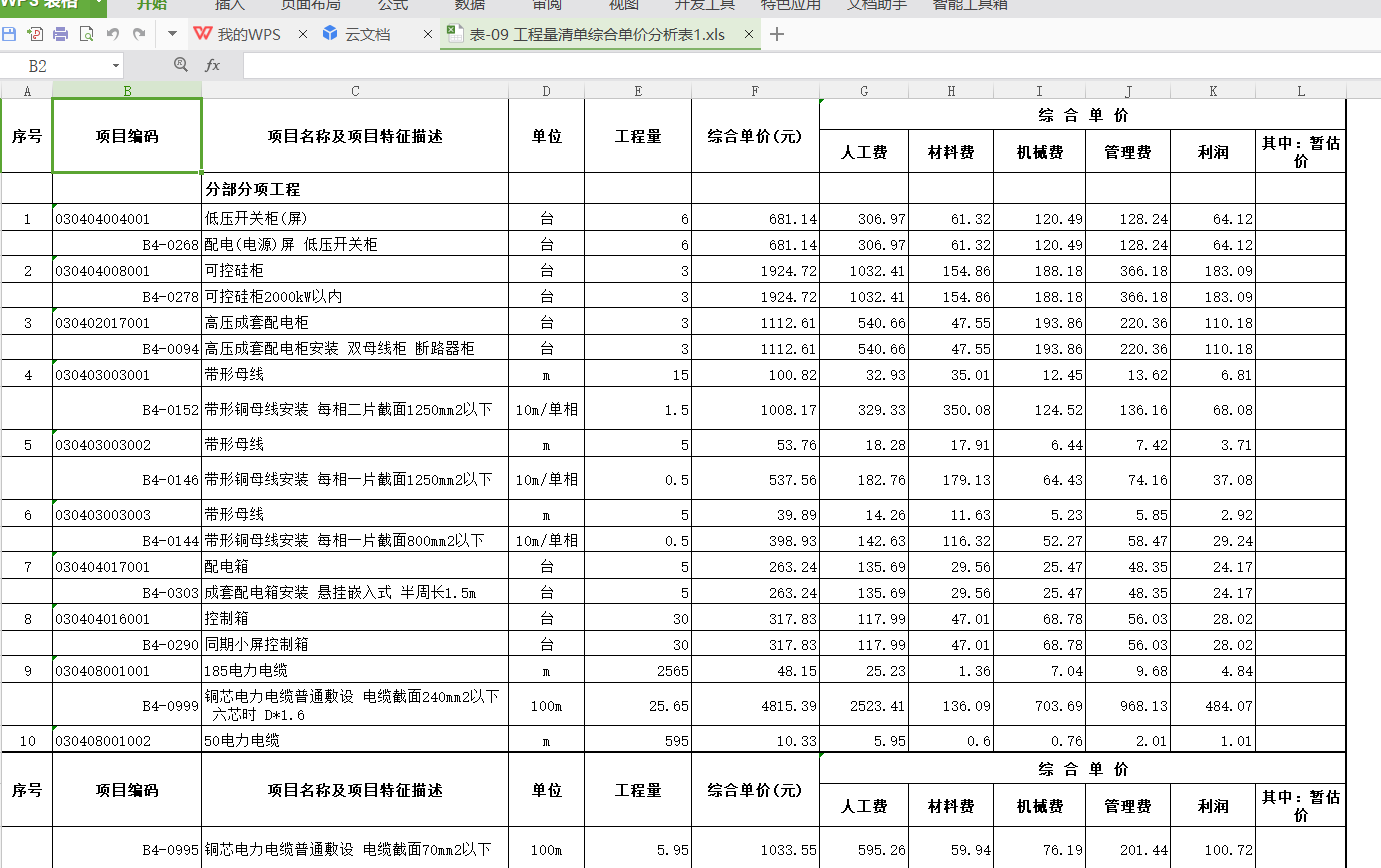Viewport: 1381px width, 868px height.
Task: Click the top 人工费 header cell
Action: [864, 152]
